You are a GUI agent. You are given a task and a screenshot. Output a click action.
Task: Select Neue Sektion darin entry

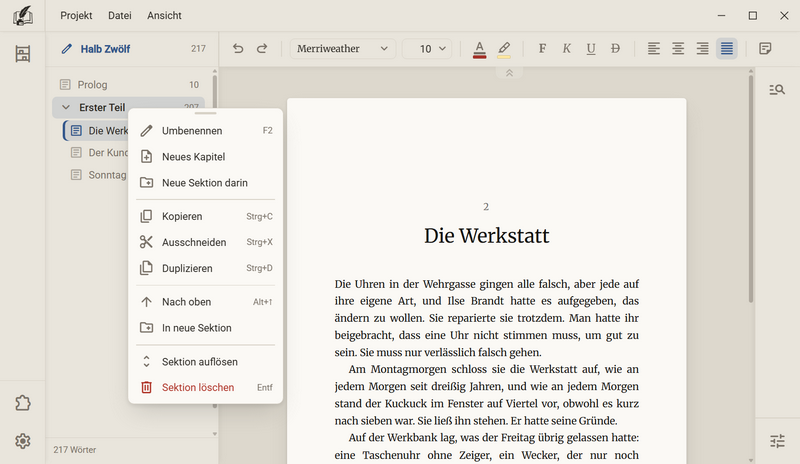coord(206,183)
